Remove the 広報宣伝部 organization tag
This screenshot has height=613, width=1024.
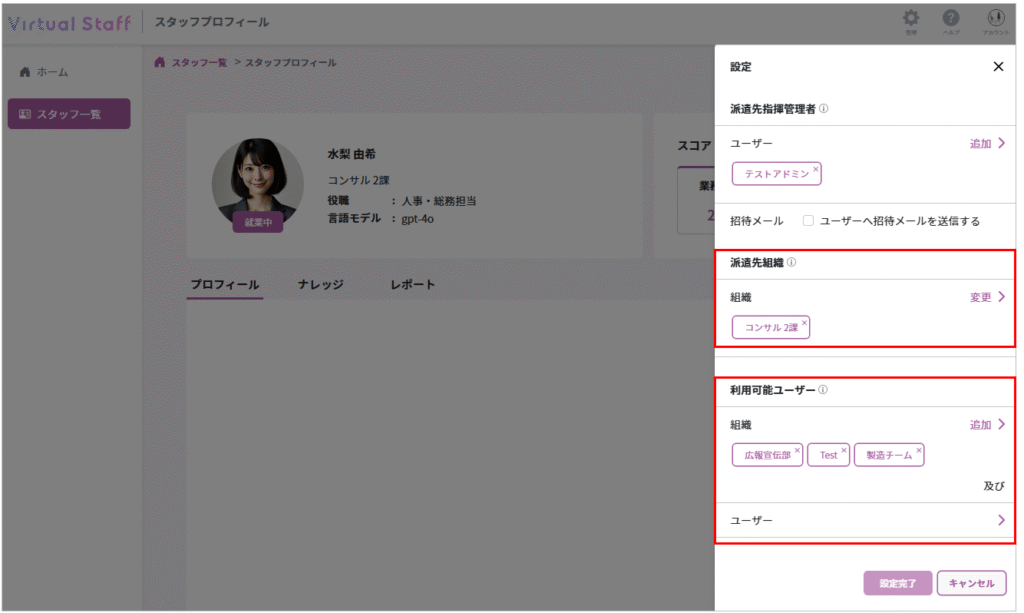click(x=797, y=450)
